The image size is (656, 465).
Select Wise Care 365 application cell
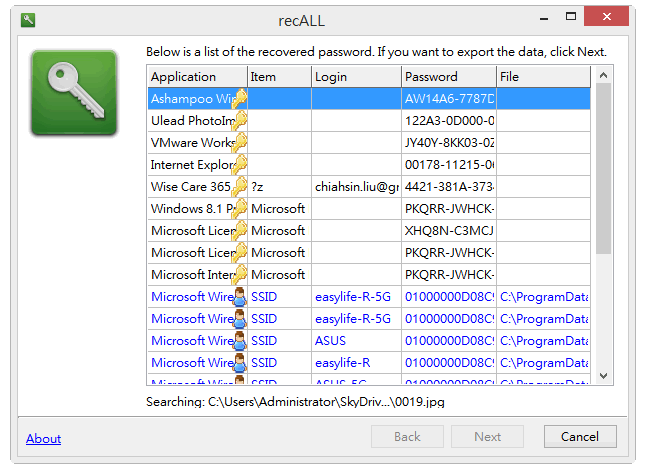pyautogui.click(x=197, y=187)
